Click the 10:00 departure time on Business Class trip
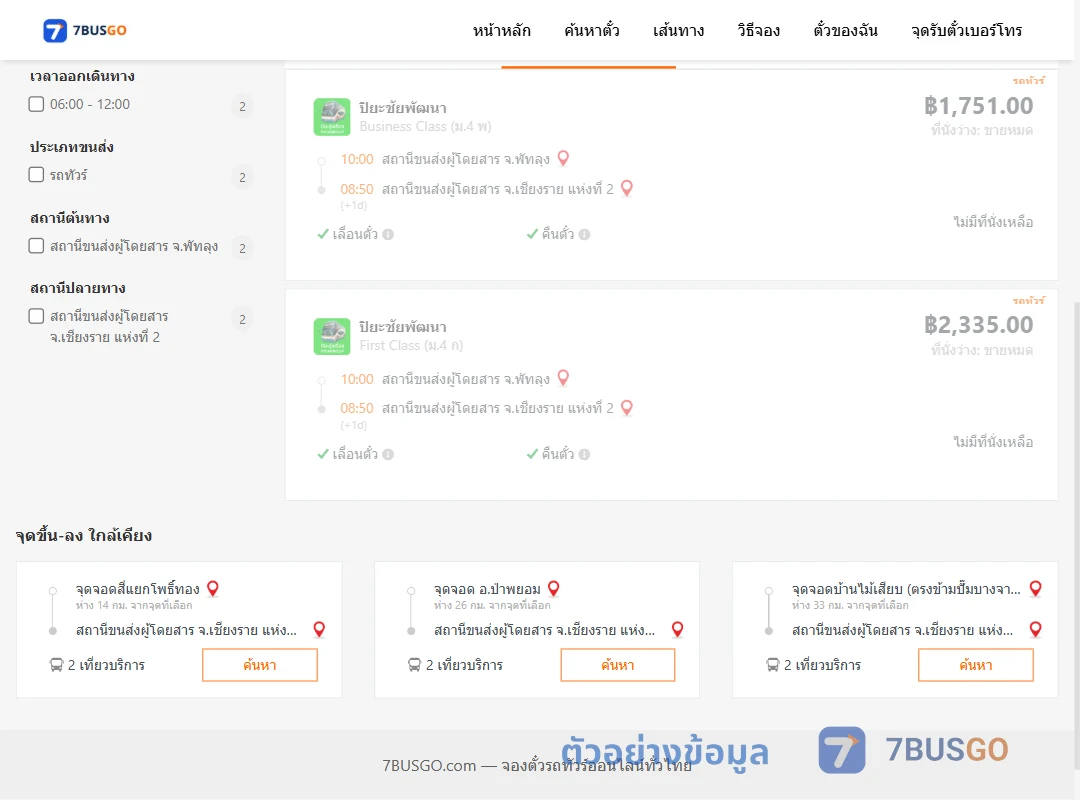 click(x=357, y=159)
